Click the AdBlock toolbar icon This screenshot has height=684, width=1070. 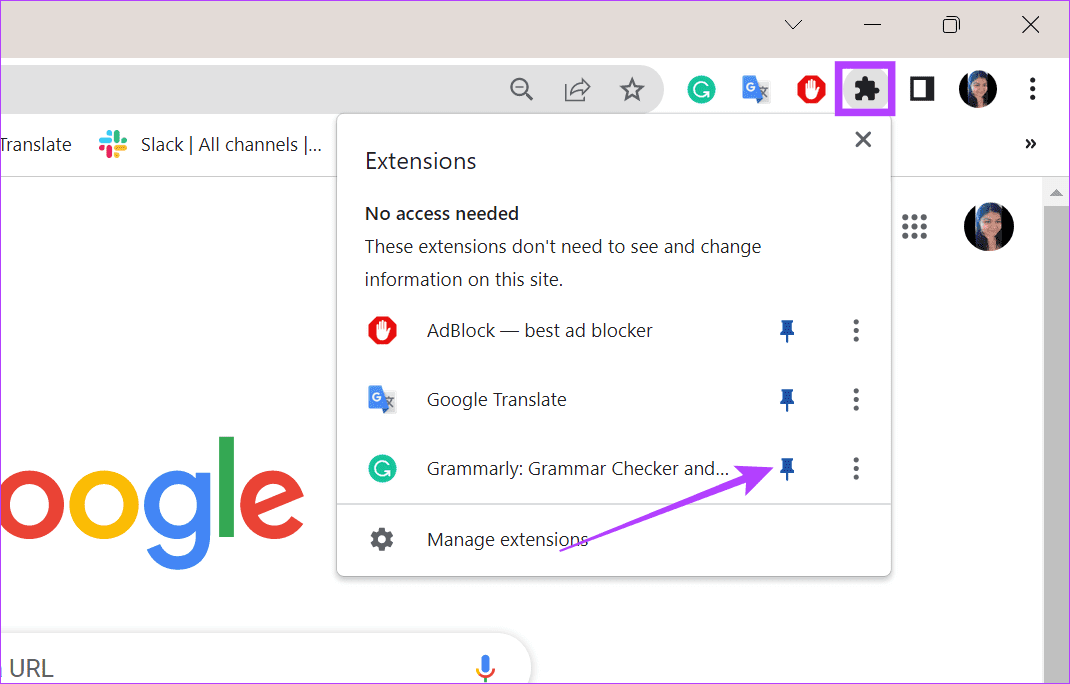pos(811,89)
